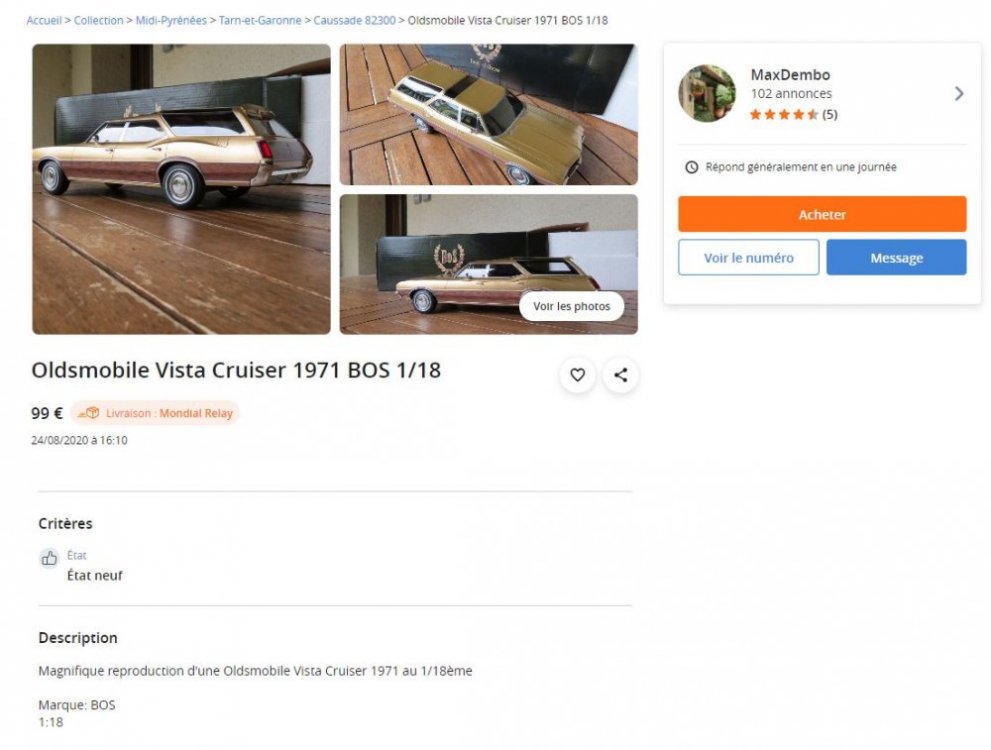Open MaxDembo's profile avatar
The image size is (991, 750).
[x=707, y=94]
